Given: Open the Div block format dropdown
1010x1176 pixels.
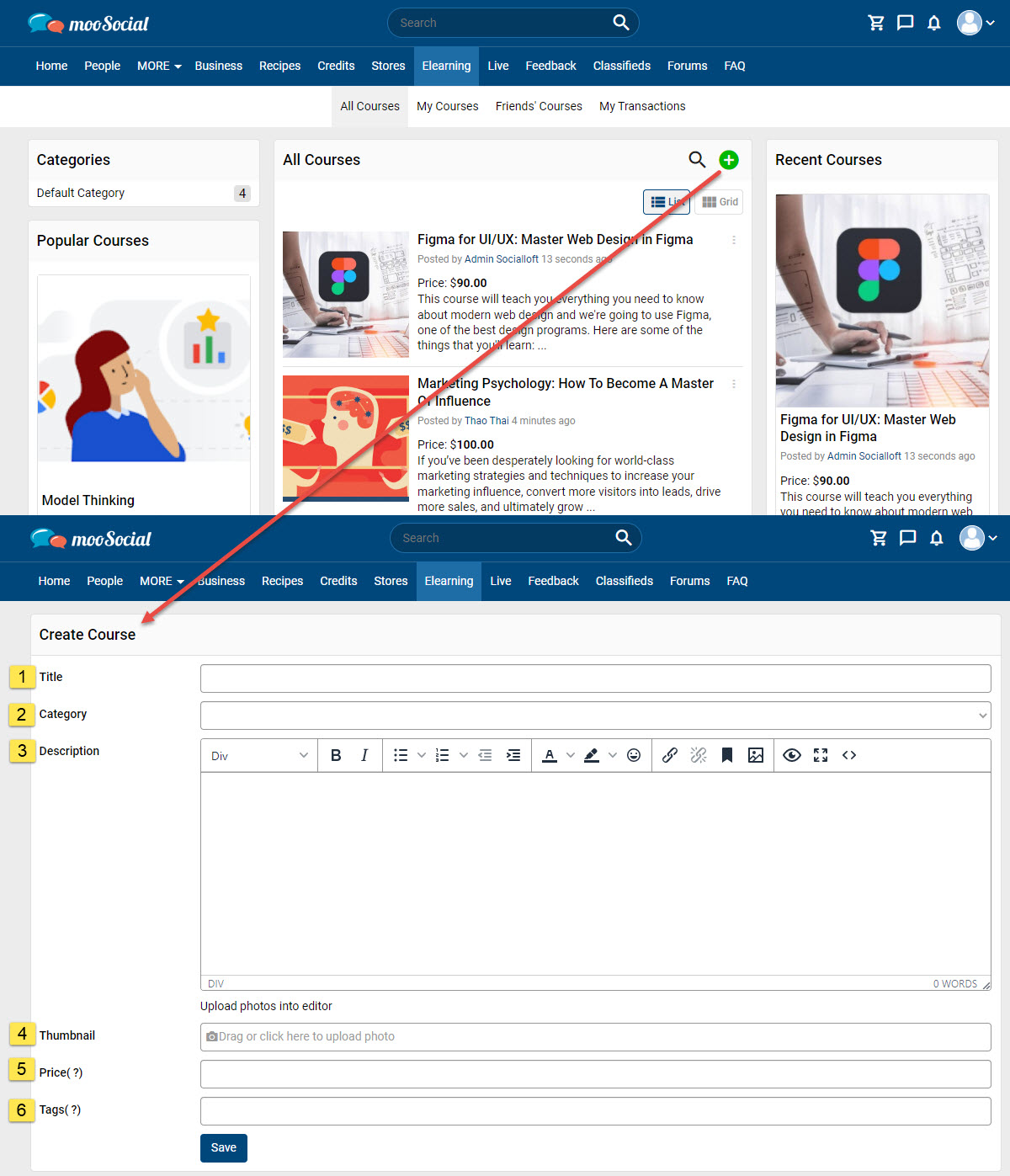Looking at the screenshot, I should (259, 756).
